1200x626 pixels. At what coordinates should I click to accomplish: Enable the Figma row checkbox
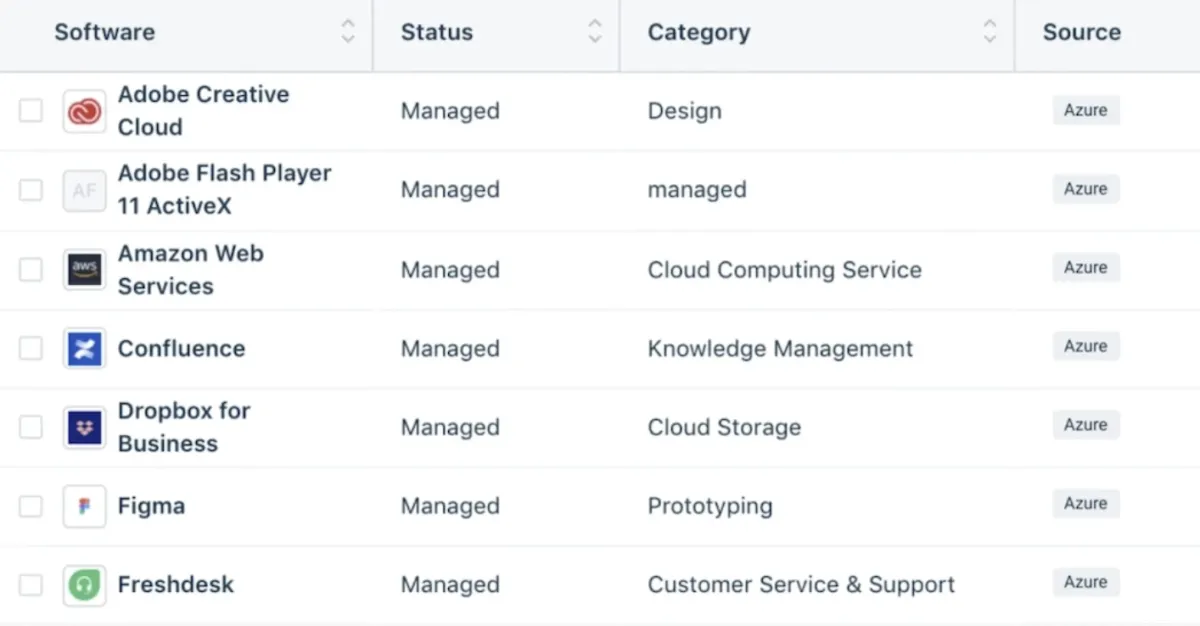[x=31, y=506]
